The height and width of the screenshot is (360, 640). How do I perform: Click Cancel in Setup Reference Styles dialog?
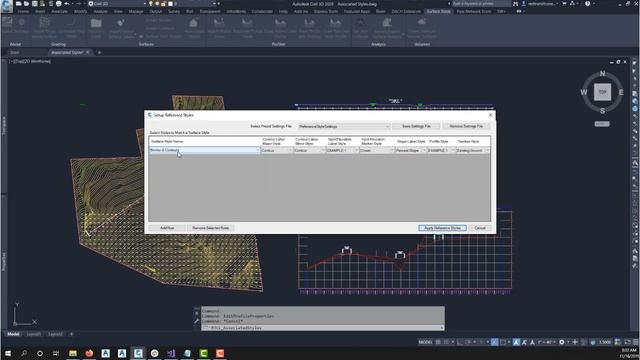tap(480, 228)
